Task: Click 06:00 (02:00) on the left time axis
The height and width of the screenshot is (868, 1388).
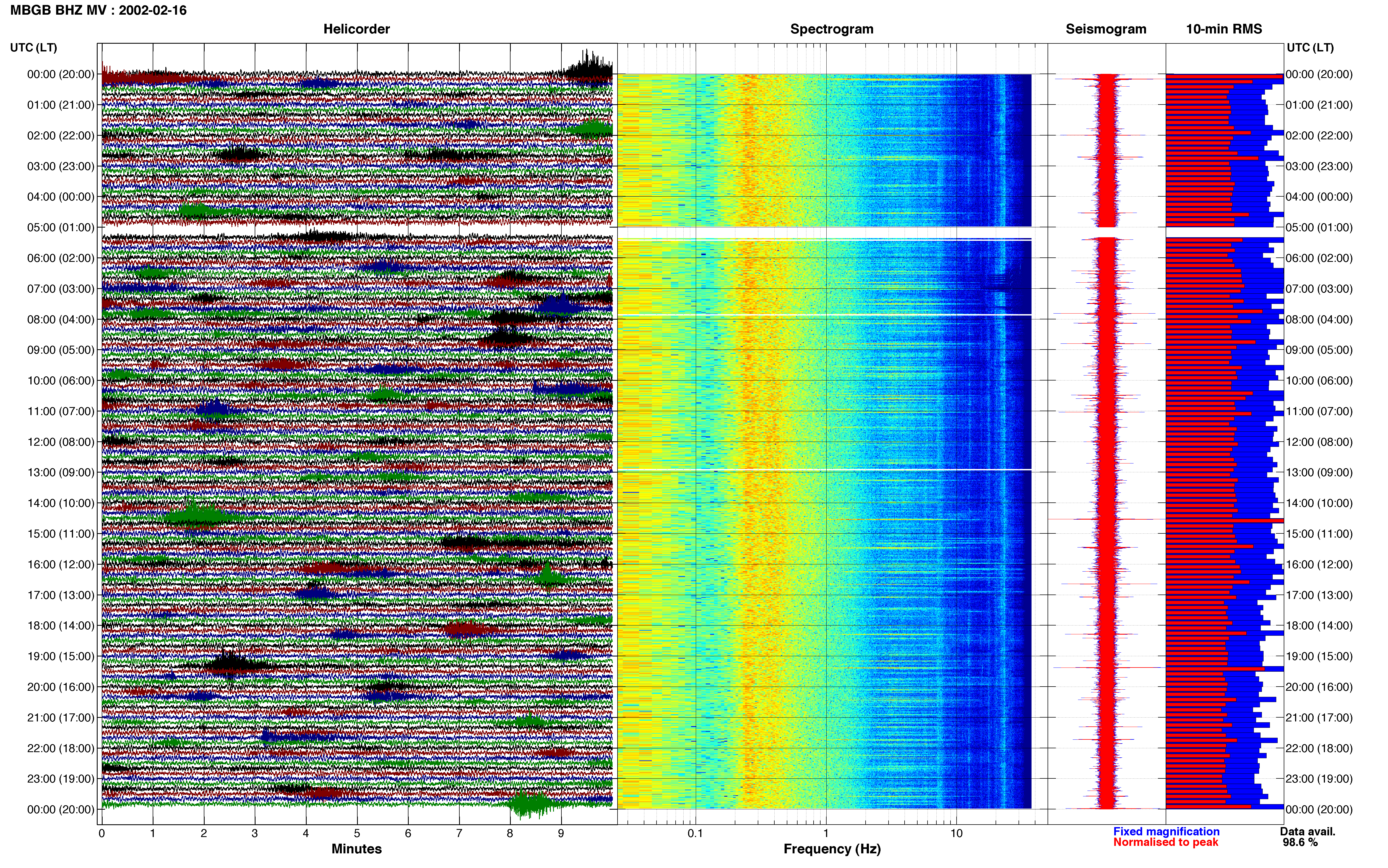Action: pos(61,258)
